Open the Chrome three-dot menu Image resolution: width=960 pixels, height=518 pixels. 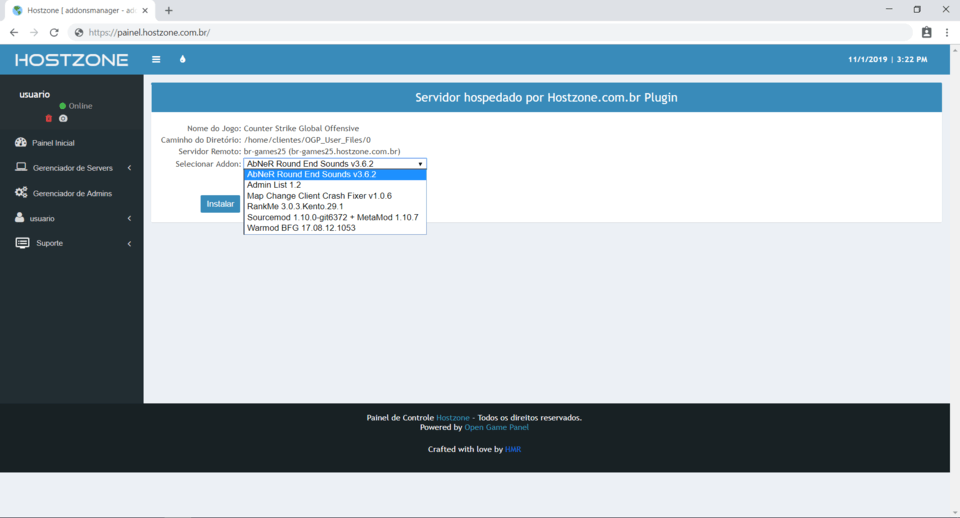(x=947, y=32)
